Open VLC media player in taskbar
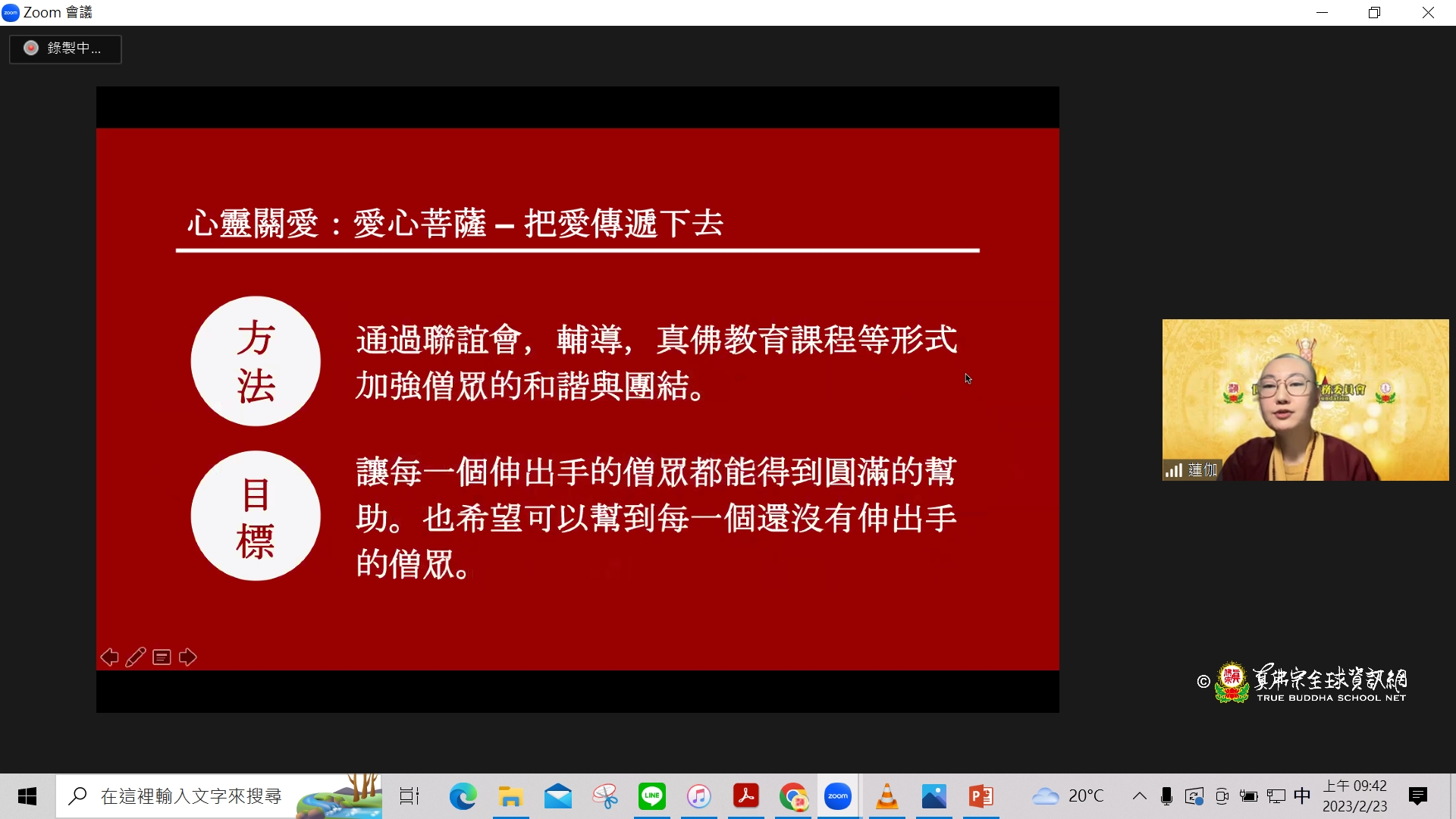 click(x=886, y=796)
